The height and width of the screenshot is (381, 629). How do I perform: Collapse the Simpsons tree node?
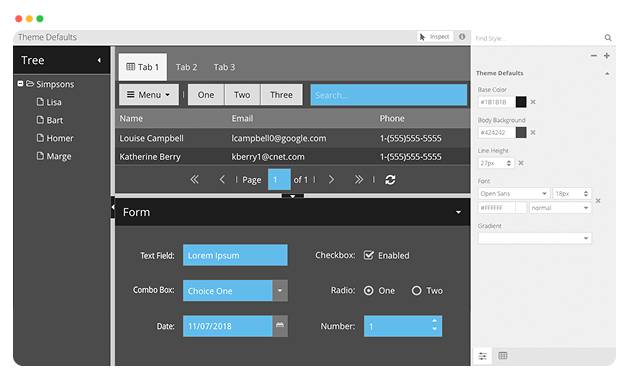click(x=20, y=83)
